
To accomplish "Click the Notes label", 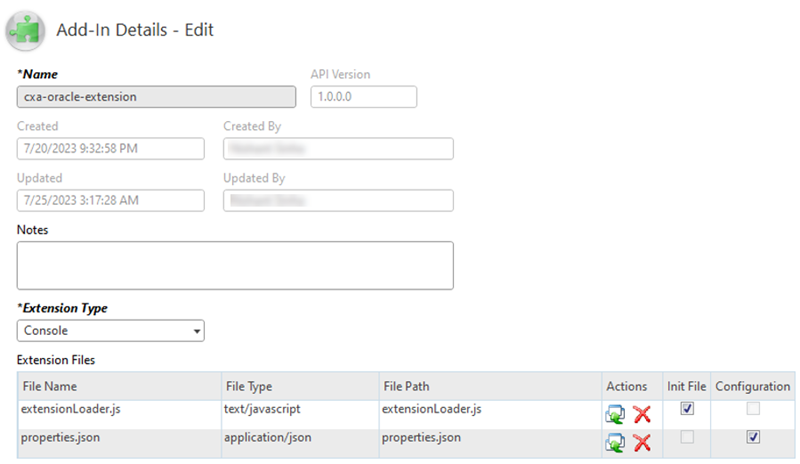I will point(32,230).
